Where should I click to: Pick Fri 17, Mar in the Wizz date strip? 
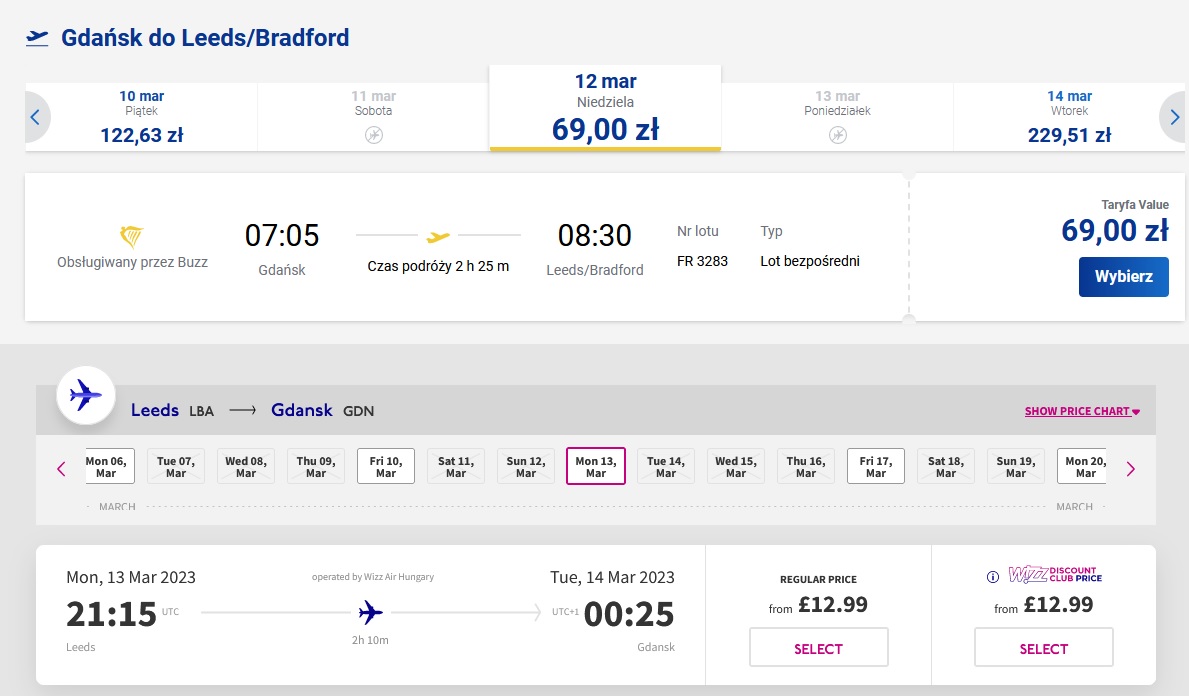(x=876, y=466)
